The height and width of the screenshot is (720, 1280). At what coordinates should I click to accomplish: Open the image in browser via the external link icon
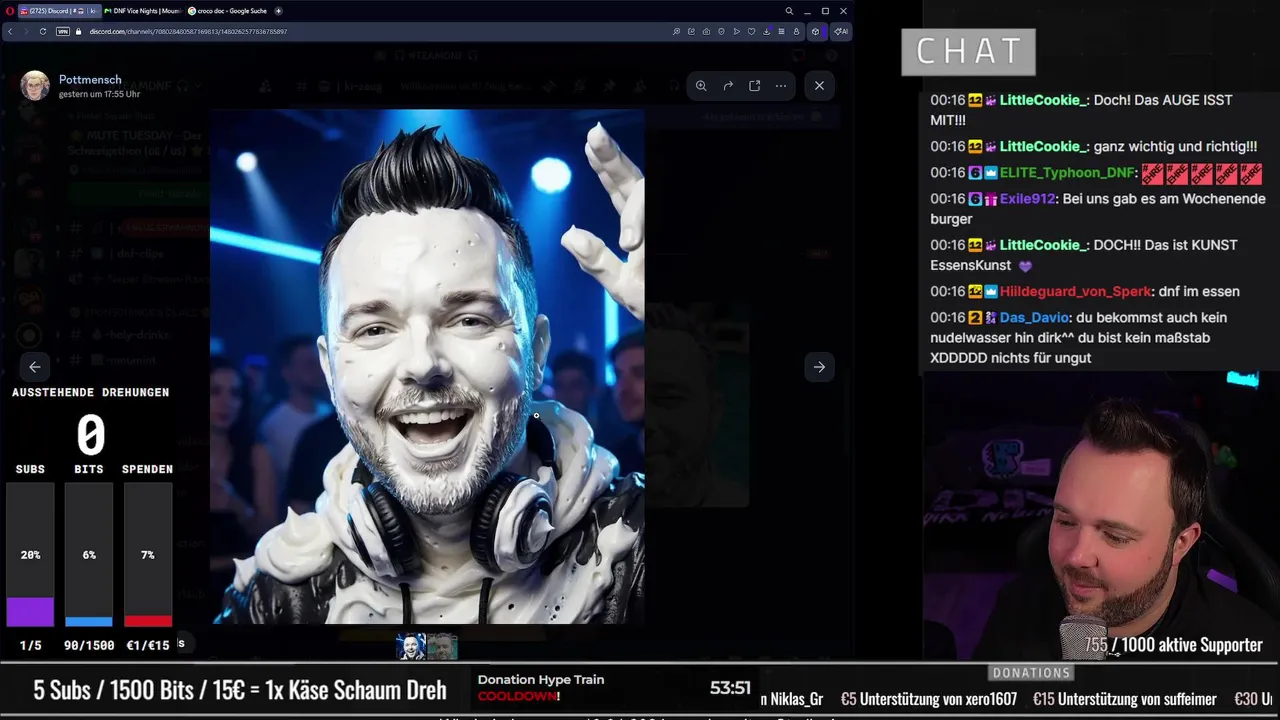(x=754, y=86)
